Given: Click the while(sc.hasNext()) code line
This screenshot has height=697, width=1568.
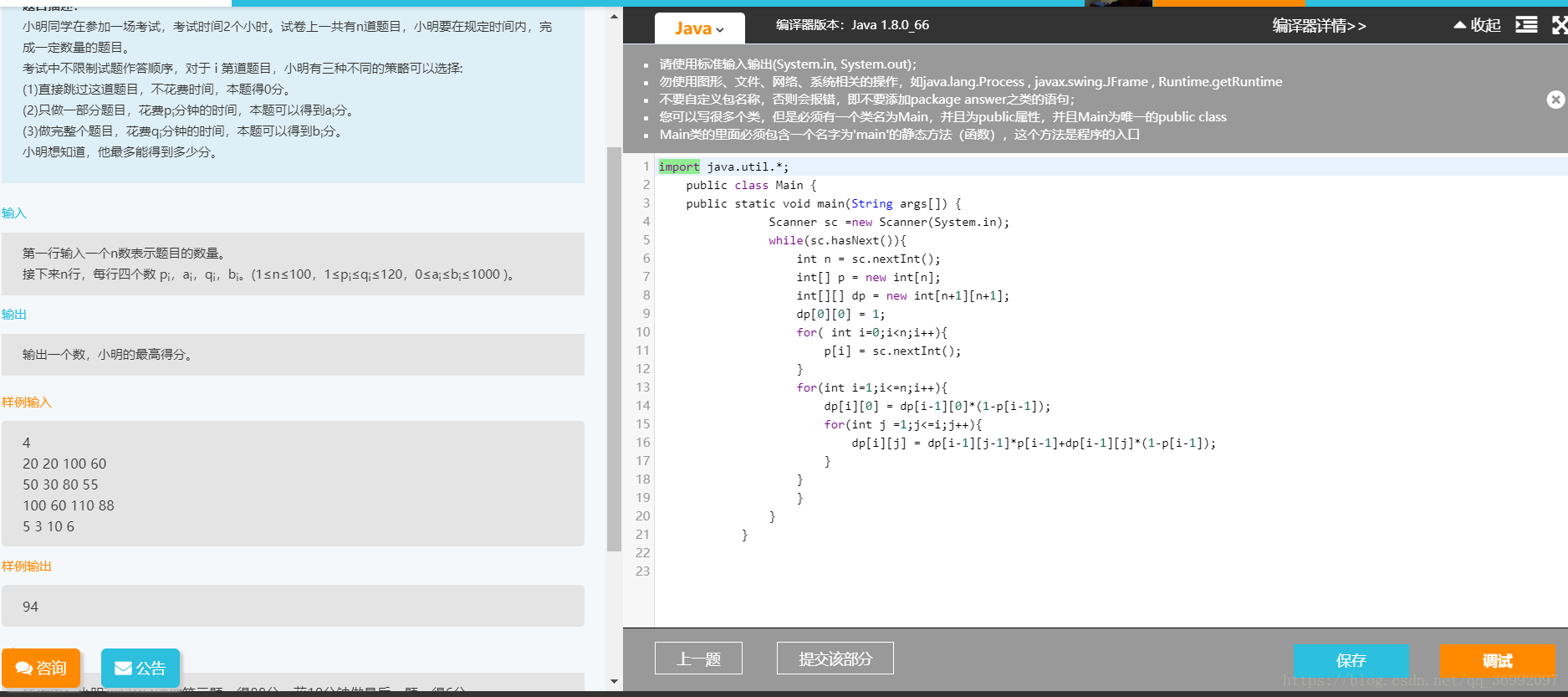Looking at the screenshot, I should [837, 240].
